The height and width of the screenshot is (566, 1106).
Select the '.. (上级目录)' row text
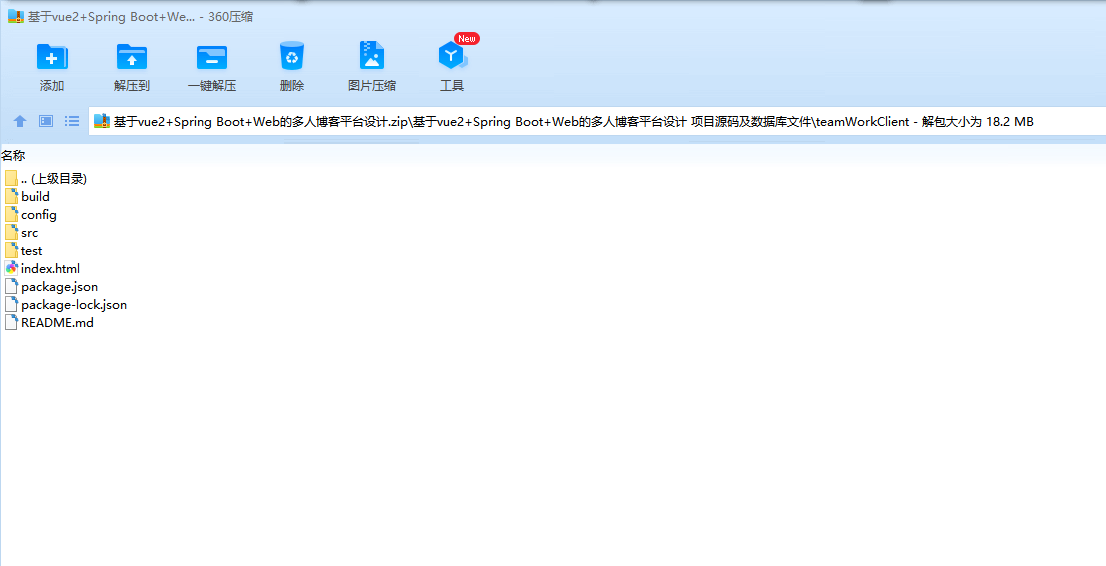pyautogui.click(x=54, y=179)
